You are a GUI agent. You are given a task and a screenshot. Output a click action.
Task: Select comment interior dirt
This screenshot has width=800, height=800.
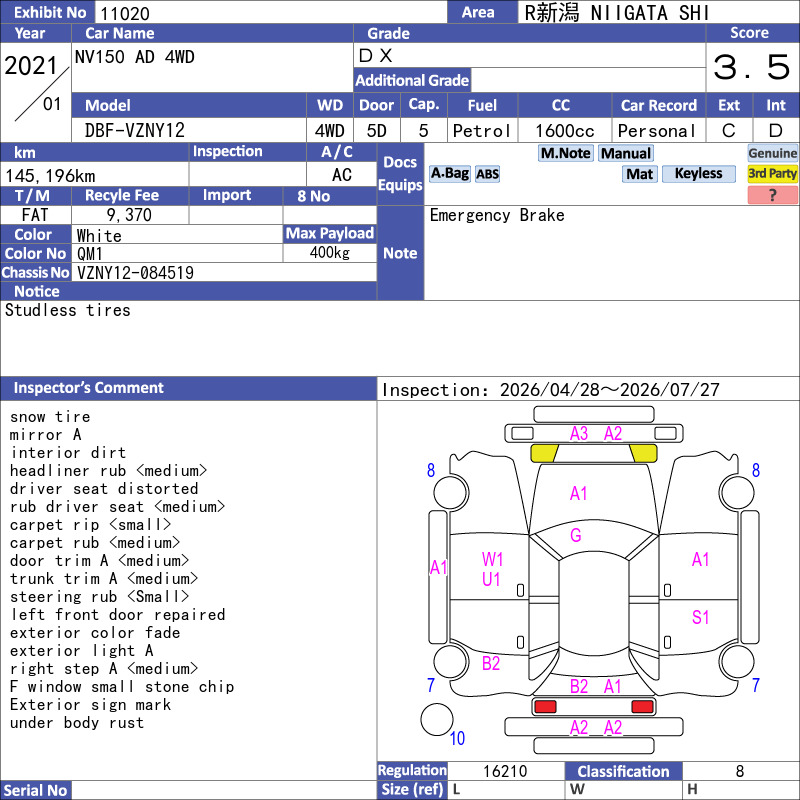point(68,453)
